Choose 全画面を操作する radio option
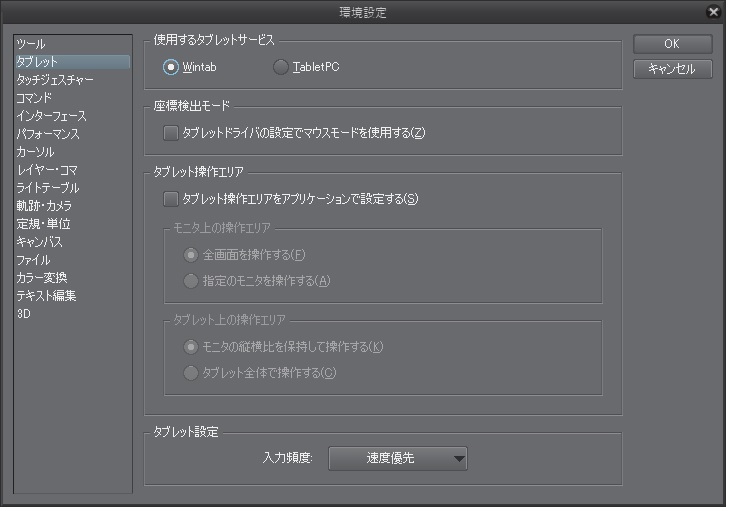Image resolution: width=729 pixels, height=511 pixels. (x=191, y=255)
